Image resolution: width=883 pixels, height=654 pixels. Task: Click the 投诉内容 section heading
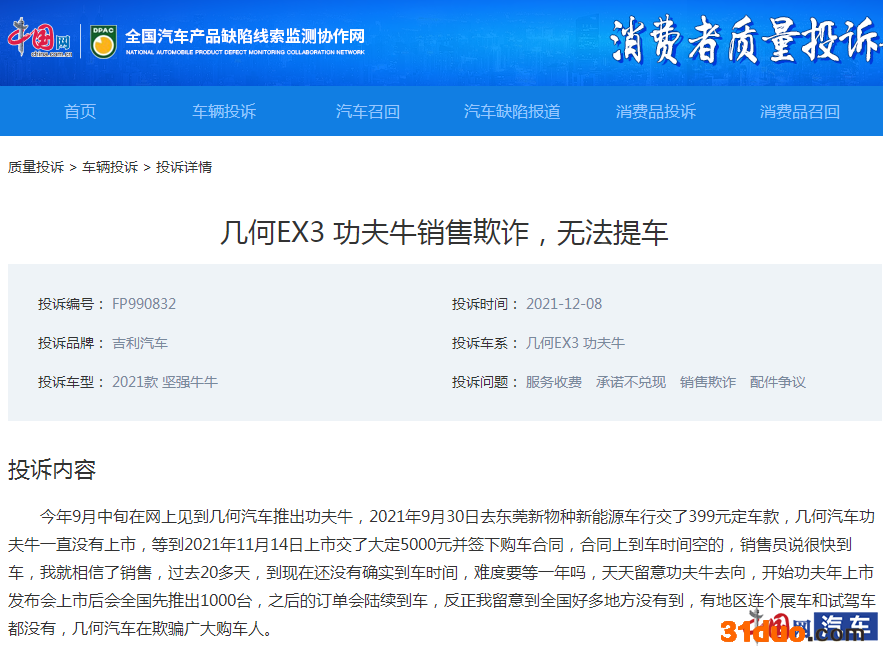click(x=52, y=469)
